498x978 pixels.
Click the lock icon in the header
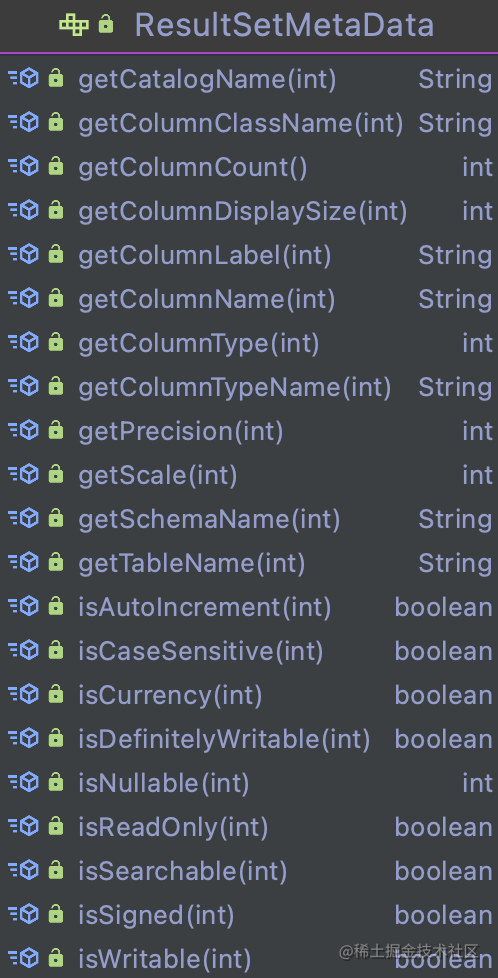(x=105, y=24)
